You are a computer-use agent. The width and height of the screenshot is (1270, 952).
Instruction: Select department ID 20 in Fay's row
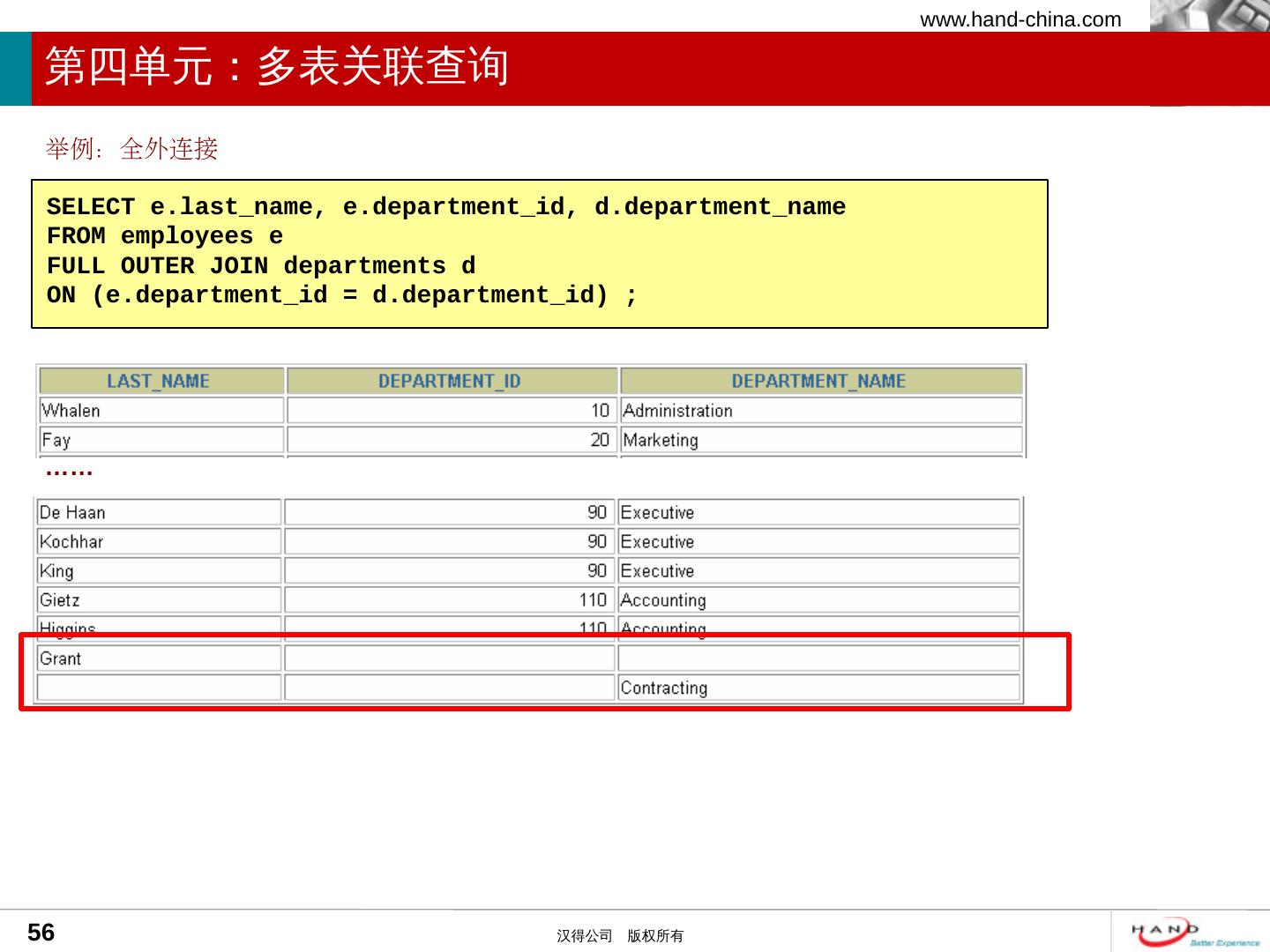click(452, 440)
